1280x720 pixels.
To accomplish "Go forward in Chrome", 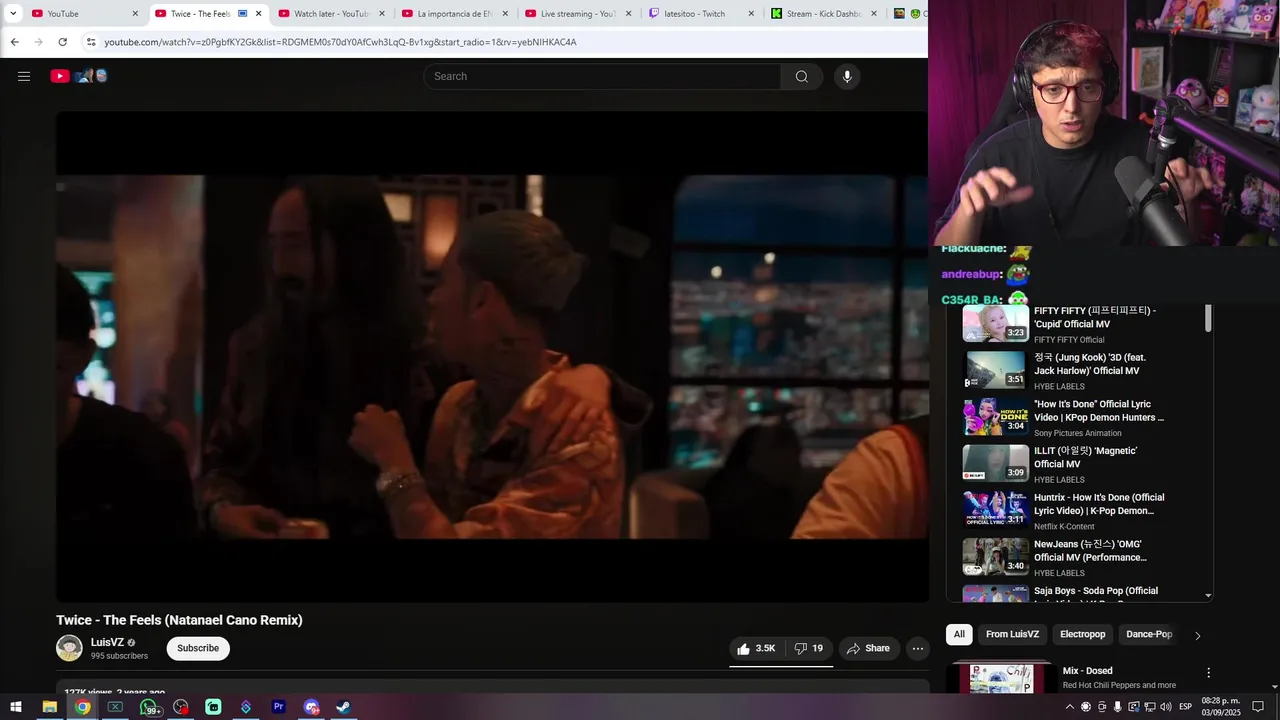I will tap(38, 42).
